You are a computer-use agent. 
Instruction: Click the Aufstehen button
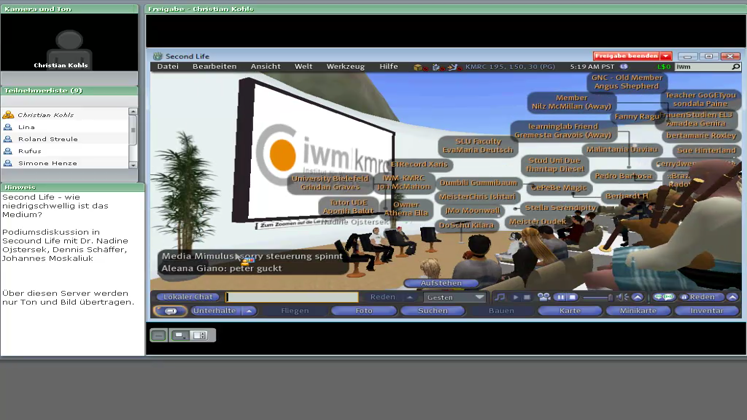pos(441,283)
